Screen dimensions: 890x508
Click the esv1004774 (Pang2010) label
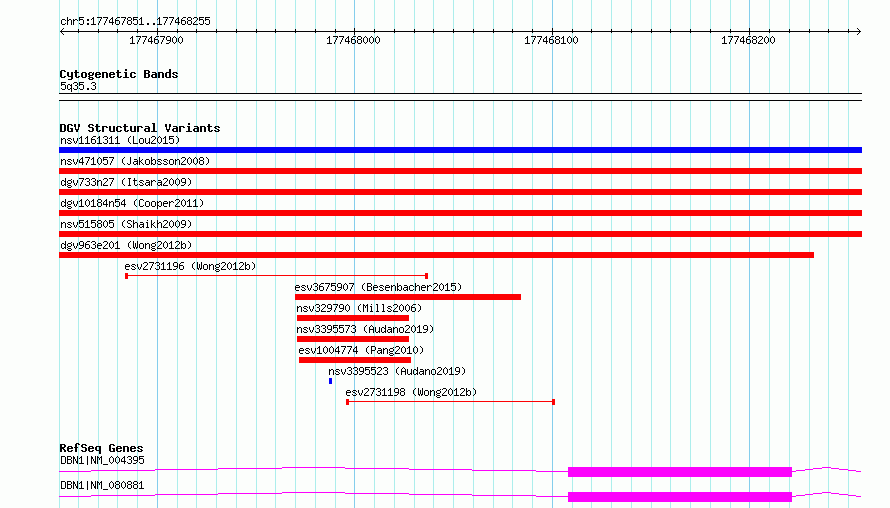point(361,350)
